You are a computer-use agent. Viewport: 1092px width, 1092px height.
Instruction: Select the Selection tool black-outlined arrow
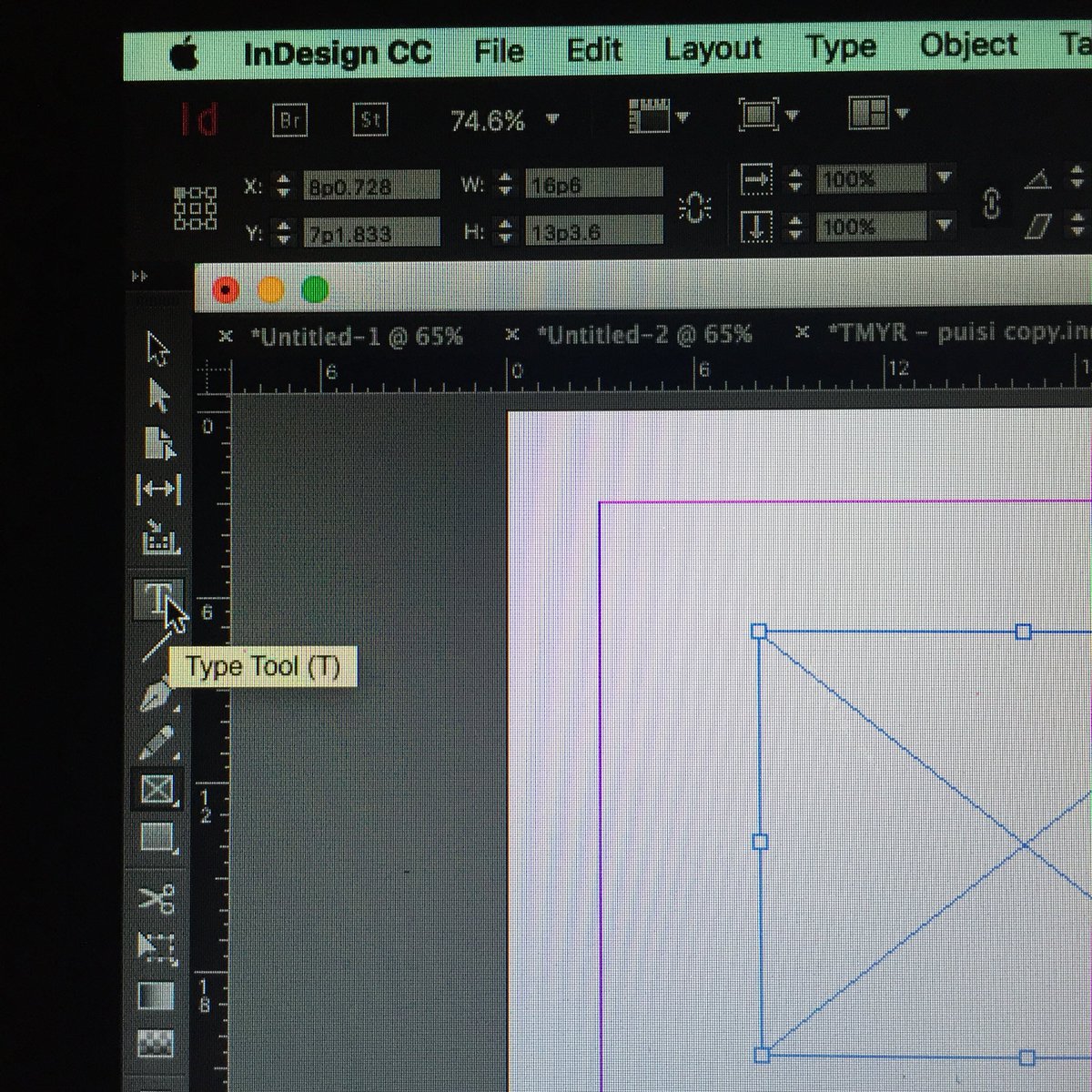[158, 349]
